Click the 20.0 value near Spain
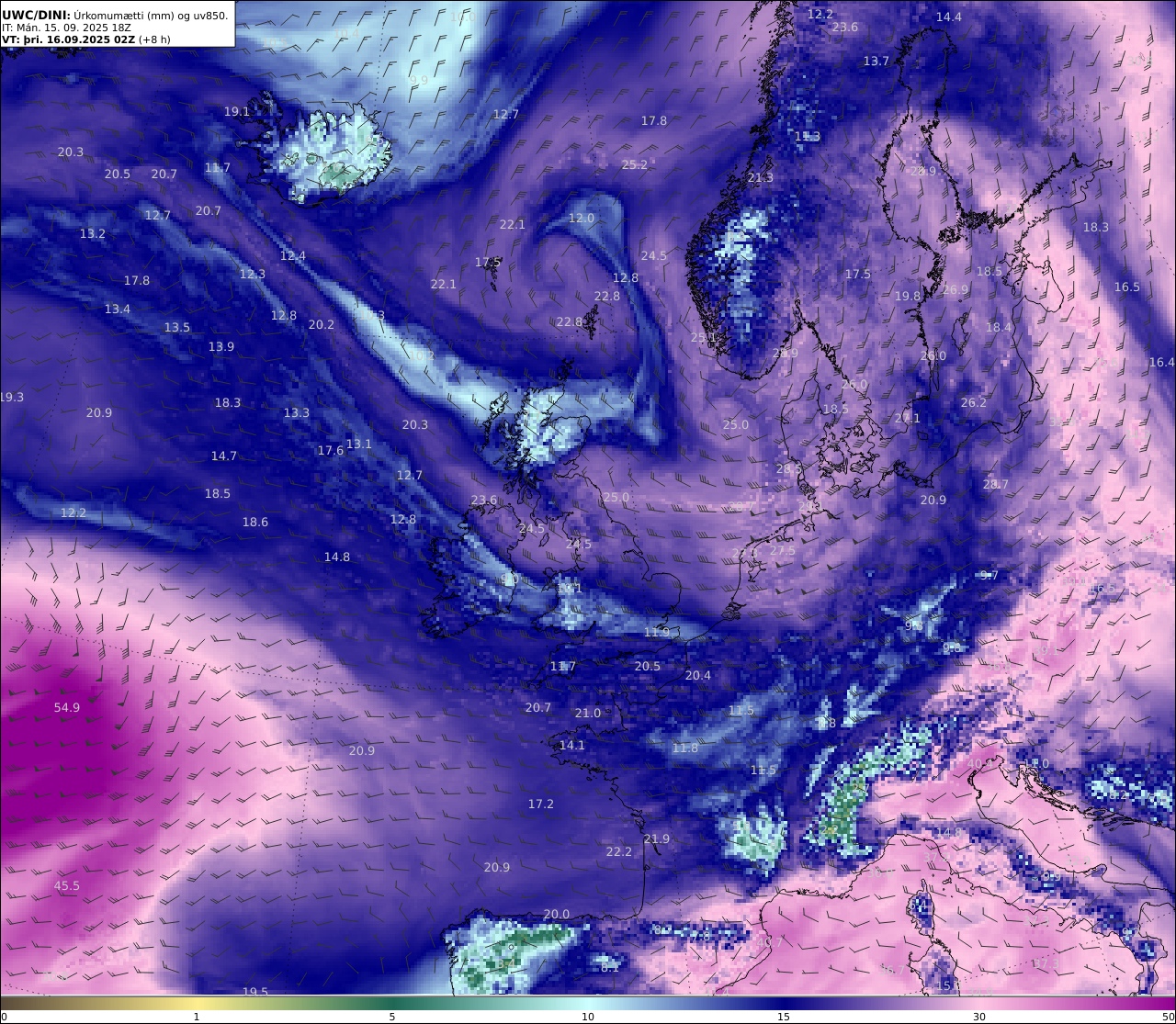This screenshot has height=1024, width=1176. [x=557, y=914]
